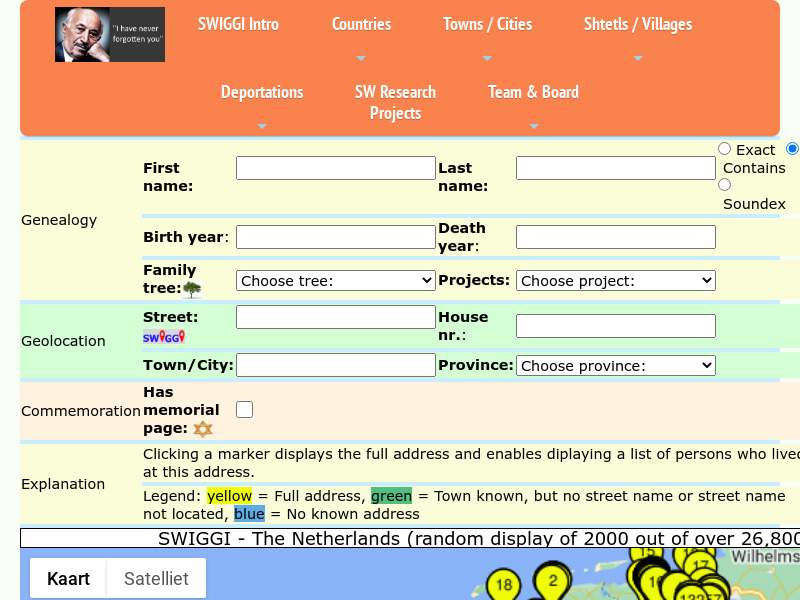Click the First name input field
Screen dimensions: 800x600
click(335, 167)
